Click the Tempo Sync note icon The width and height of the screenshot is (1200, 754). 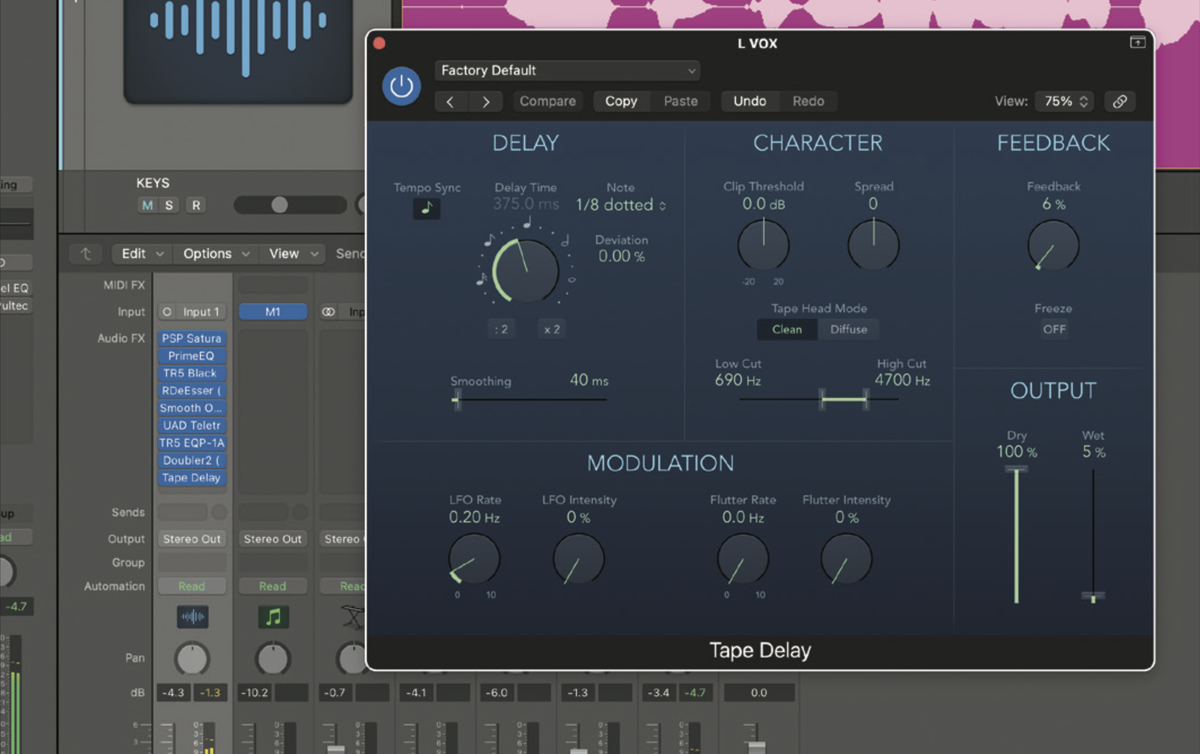[426, 210]
